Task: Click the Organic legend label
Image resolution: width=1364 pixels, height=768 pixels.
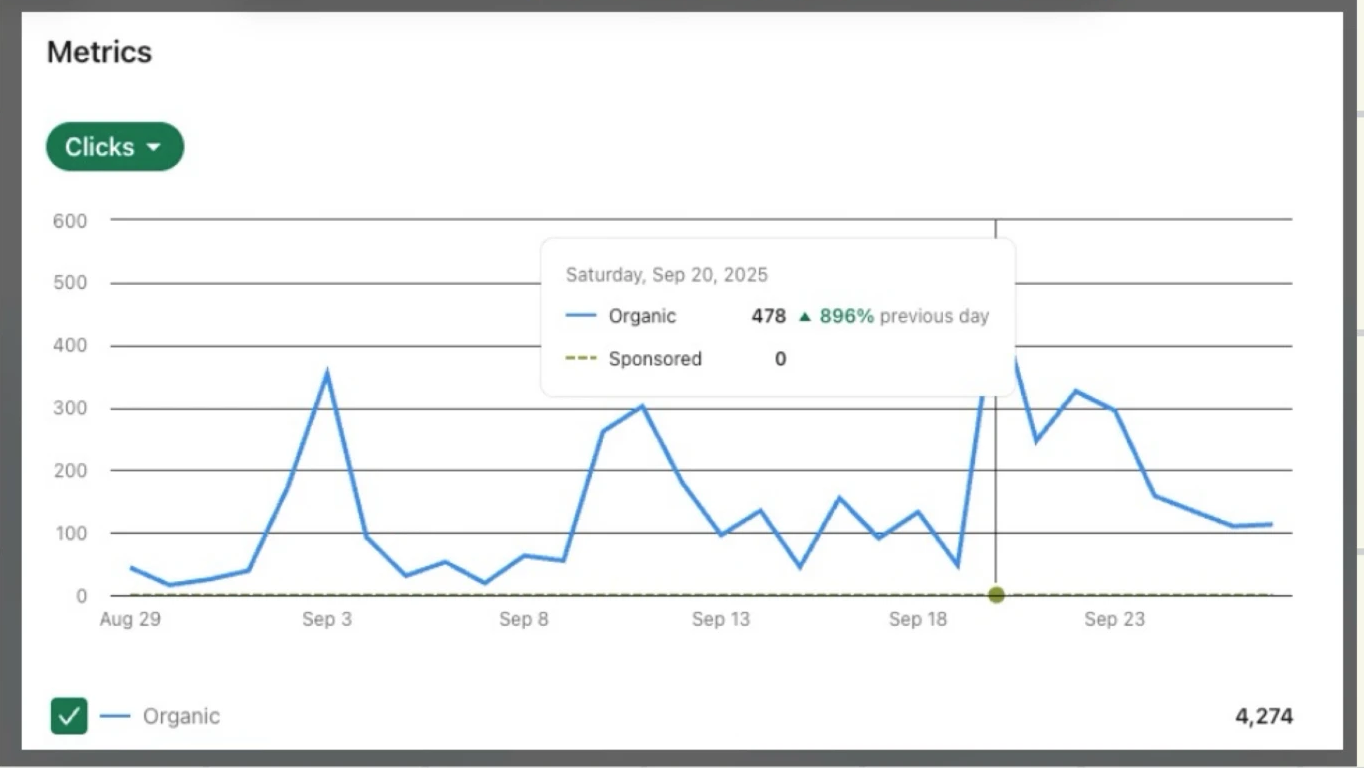Action: (x=181, y=716)
